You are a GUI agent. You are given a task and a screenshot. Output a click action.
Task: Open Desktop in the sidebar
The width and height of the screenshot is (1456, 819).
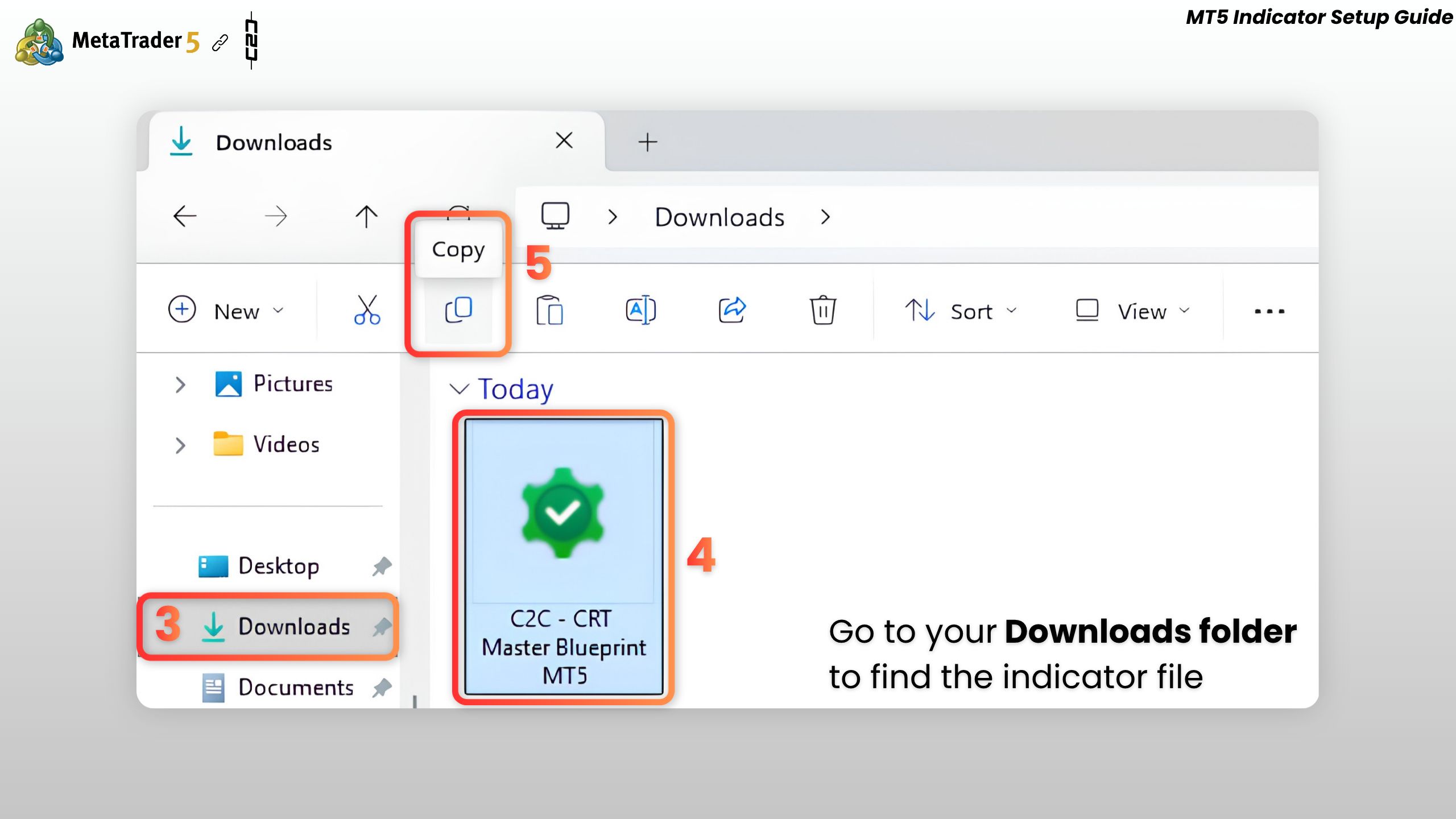(258, 566)
